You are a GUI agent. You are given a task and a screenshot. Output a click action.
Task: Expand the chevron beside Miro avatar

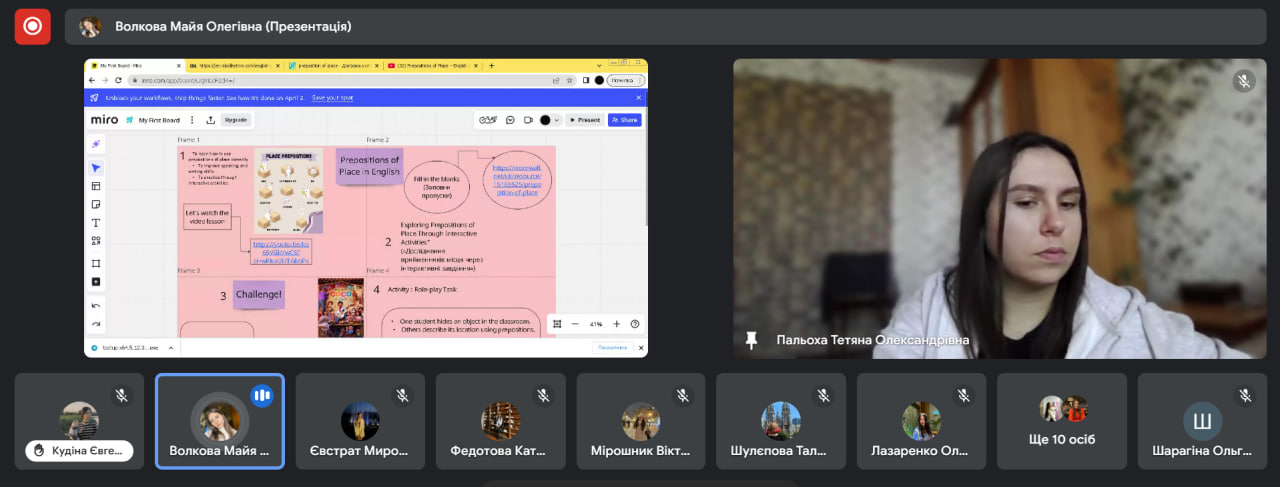[557, 120]
